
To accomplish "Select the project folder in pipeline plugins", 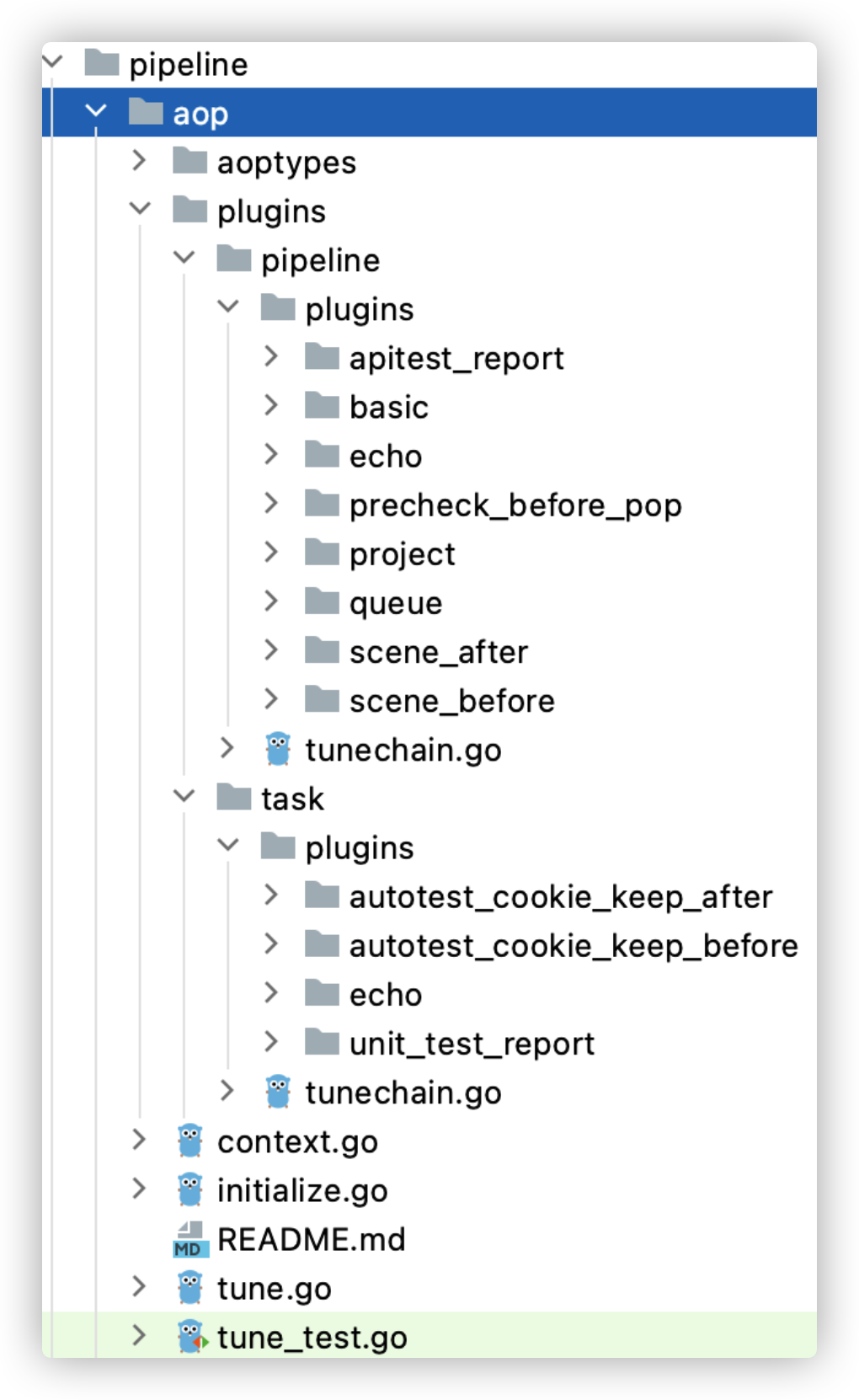I will point(401,553).
